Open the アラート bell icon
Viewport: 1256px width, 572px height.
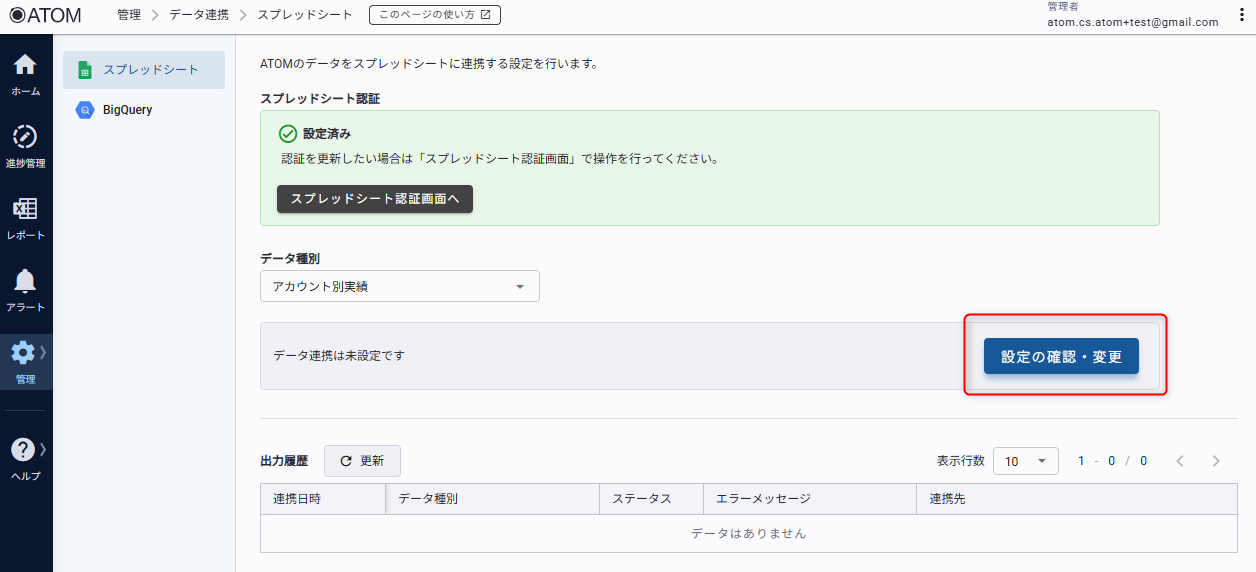(25, 282)
